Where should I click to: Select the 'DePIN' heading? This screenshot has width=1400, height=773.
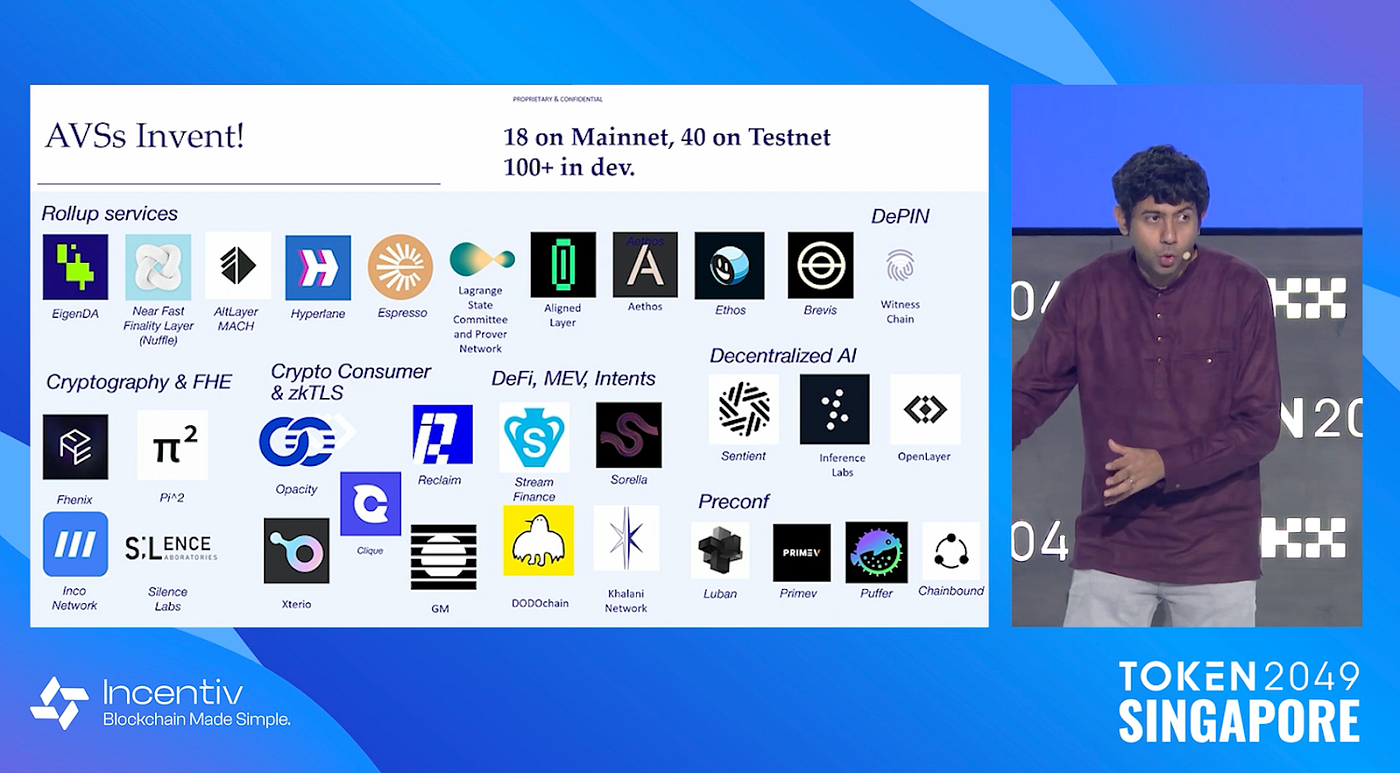point(900,215)
